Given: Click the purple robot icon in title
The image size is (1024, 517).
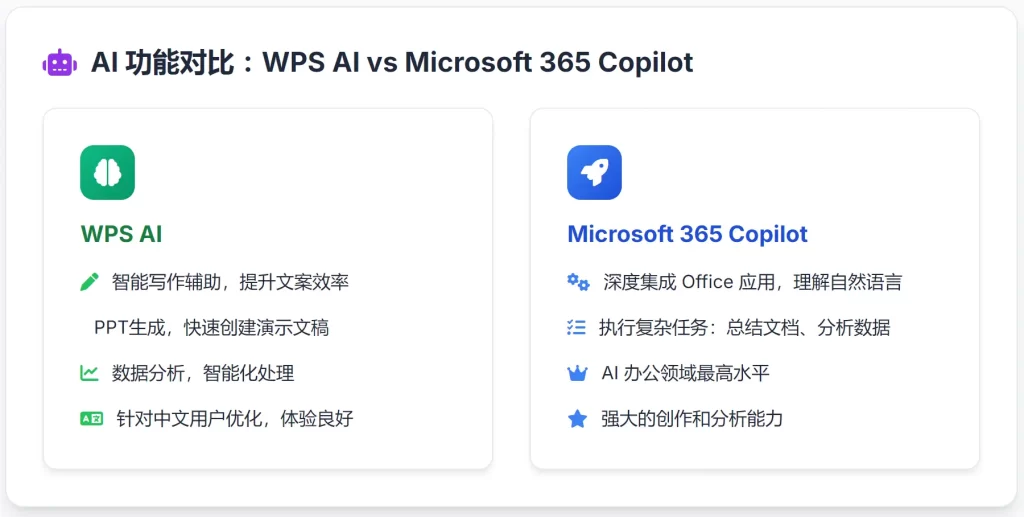Looking at the screenshot, I should point(59,62).
